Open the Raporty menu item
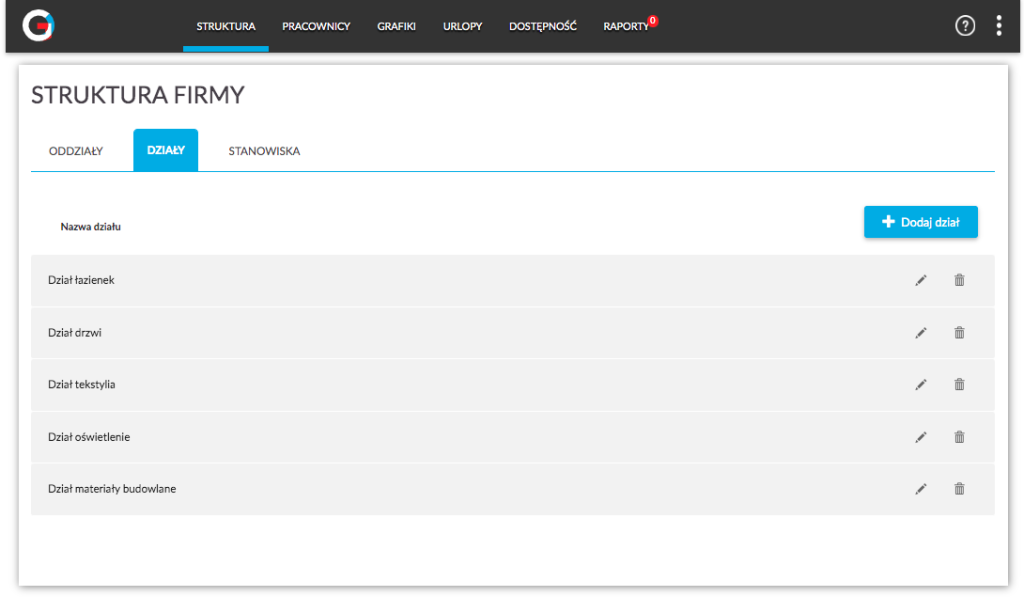 coord(626,27)
